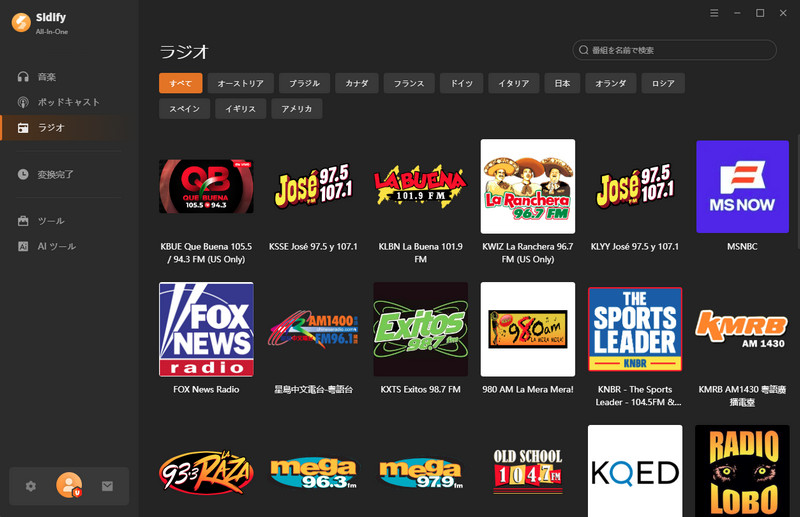Open the user profile avatar icon
The height and width of the screenshot is (517, 800).
point(69,486)
